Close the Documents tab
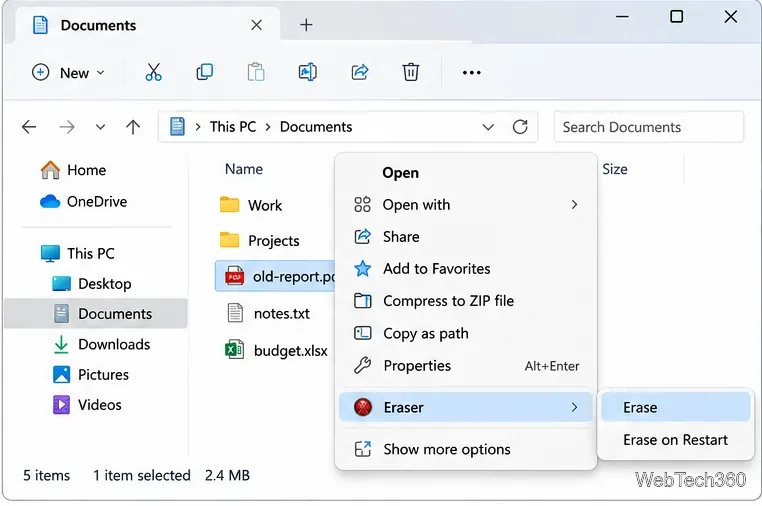 257,25
